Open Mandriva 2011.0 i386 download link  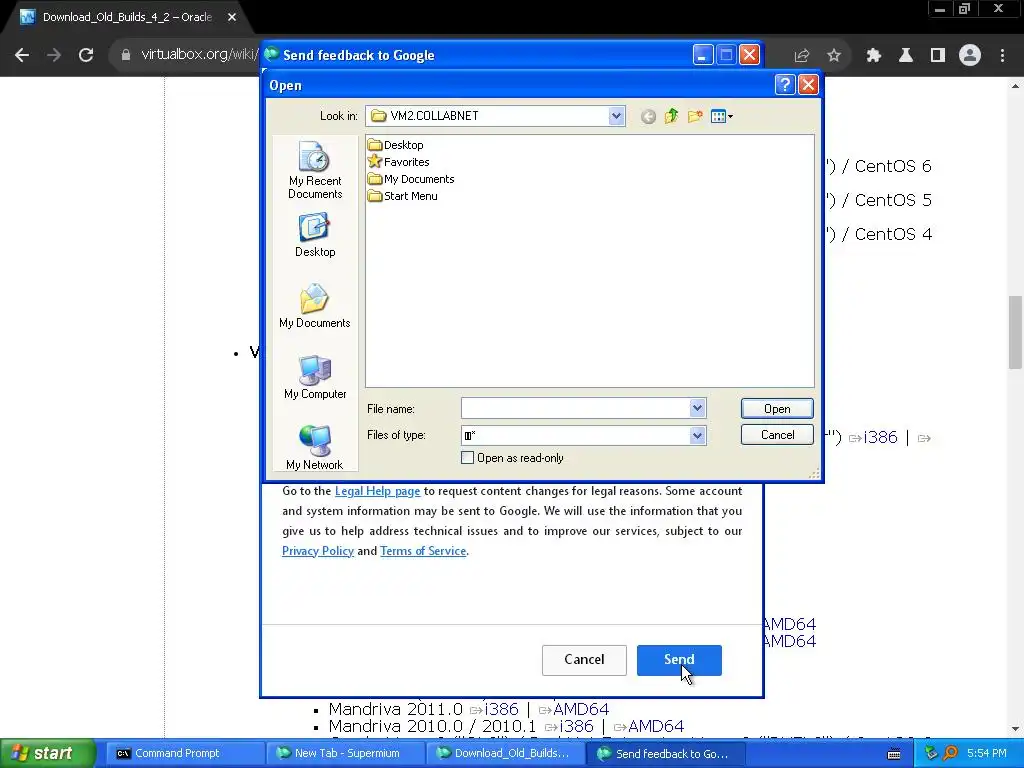[501, 709]
